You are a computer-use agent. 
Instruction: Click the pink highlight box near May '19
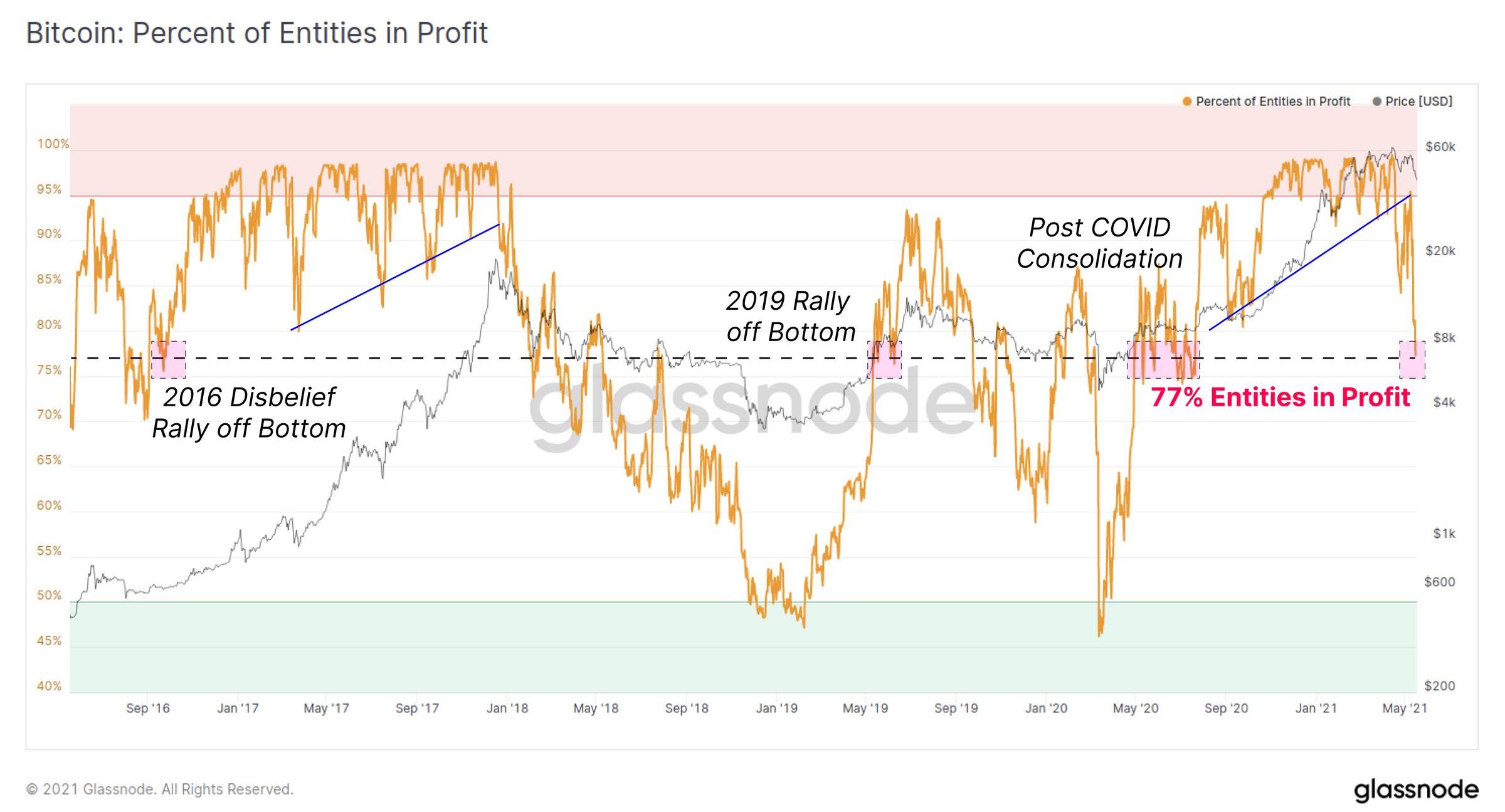pos(884,360)
